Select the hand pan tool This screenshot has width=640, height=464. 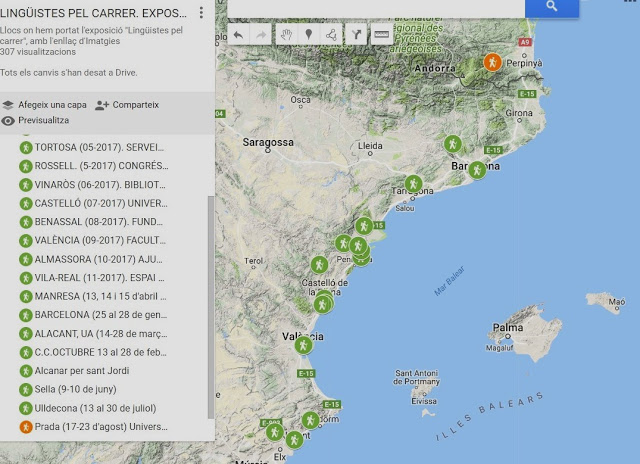[x=287, y=35]
